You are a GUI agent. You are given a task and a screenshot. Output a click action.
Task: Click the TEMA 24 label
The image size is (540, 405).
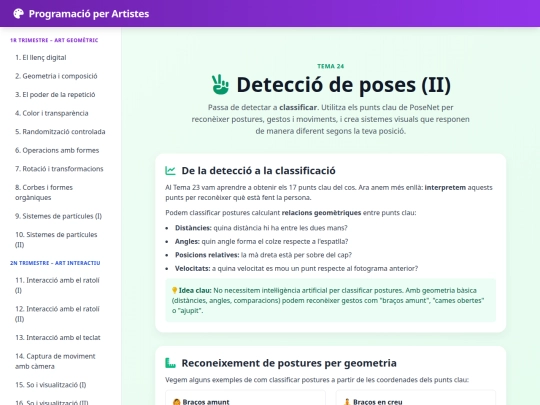pos(331,66)
